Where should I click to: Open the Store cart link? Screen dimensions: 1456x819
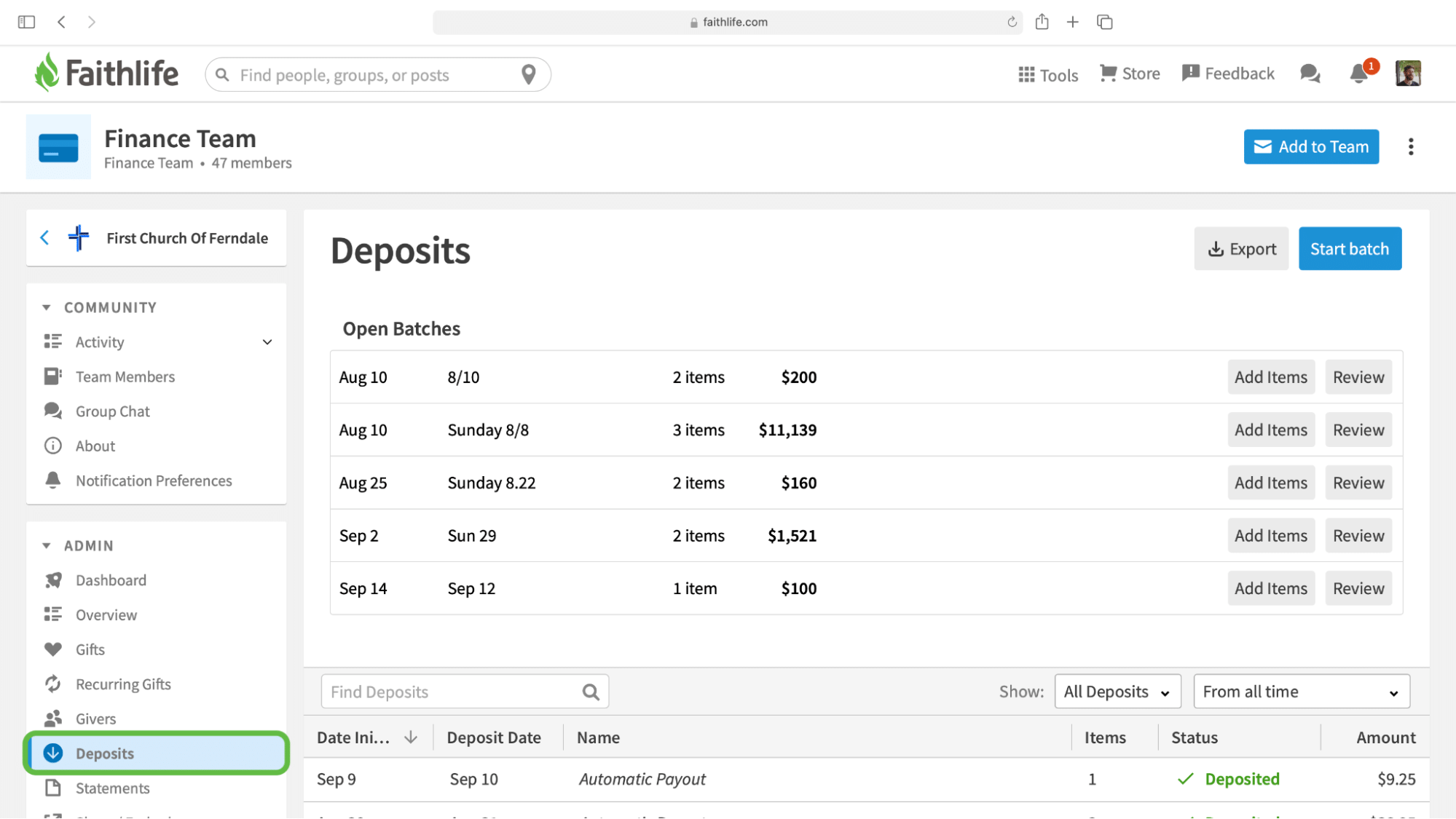click(1130, 74)
